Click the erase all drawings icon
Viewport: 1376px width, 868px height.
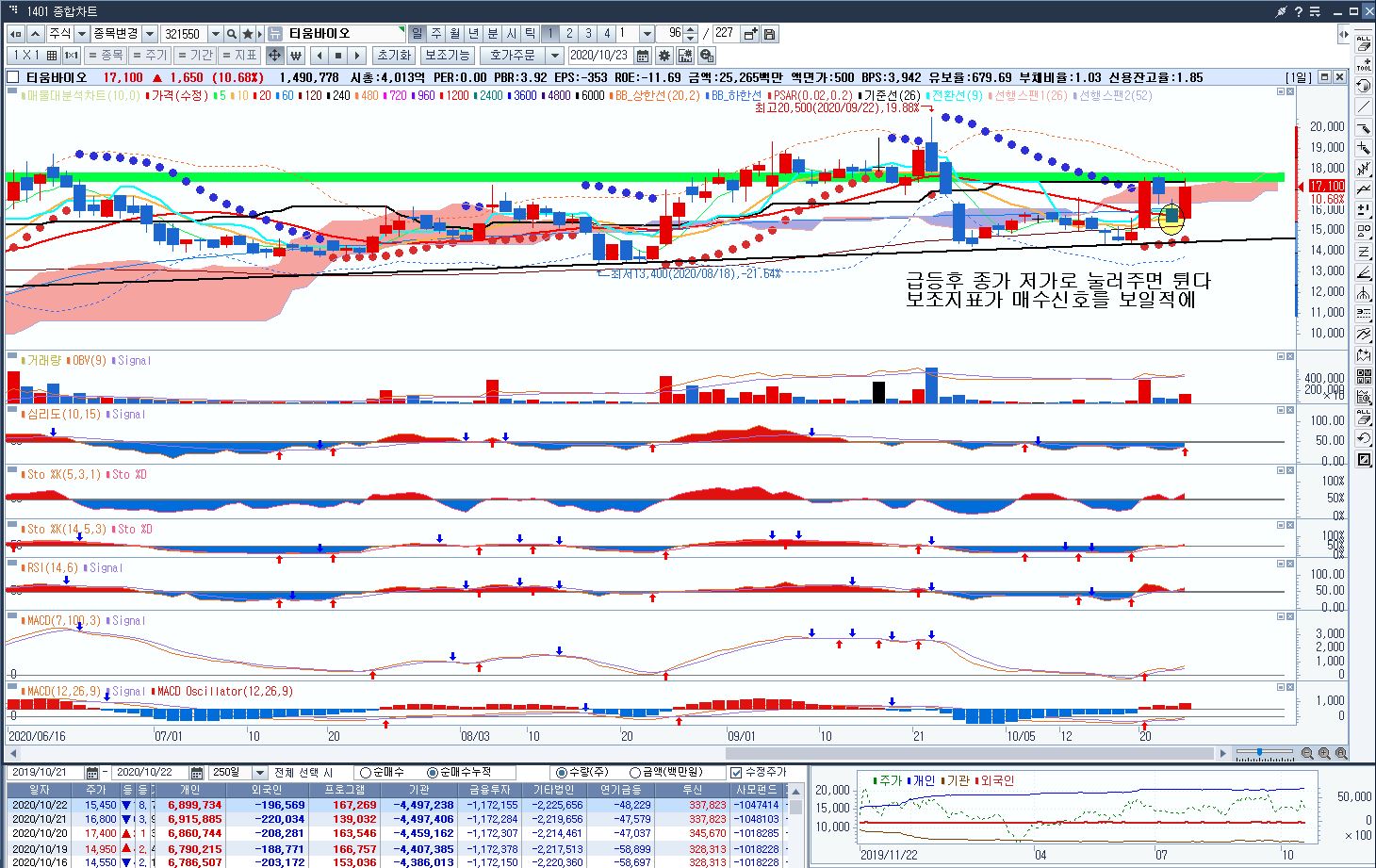(x=1364, y=44)
